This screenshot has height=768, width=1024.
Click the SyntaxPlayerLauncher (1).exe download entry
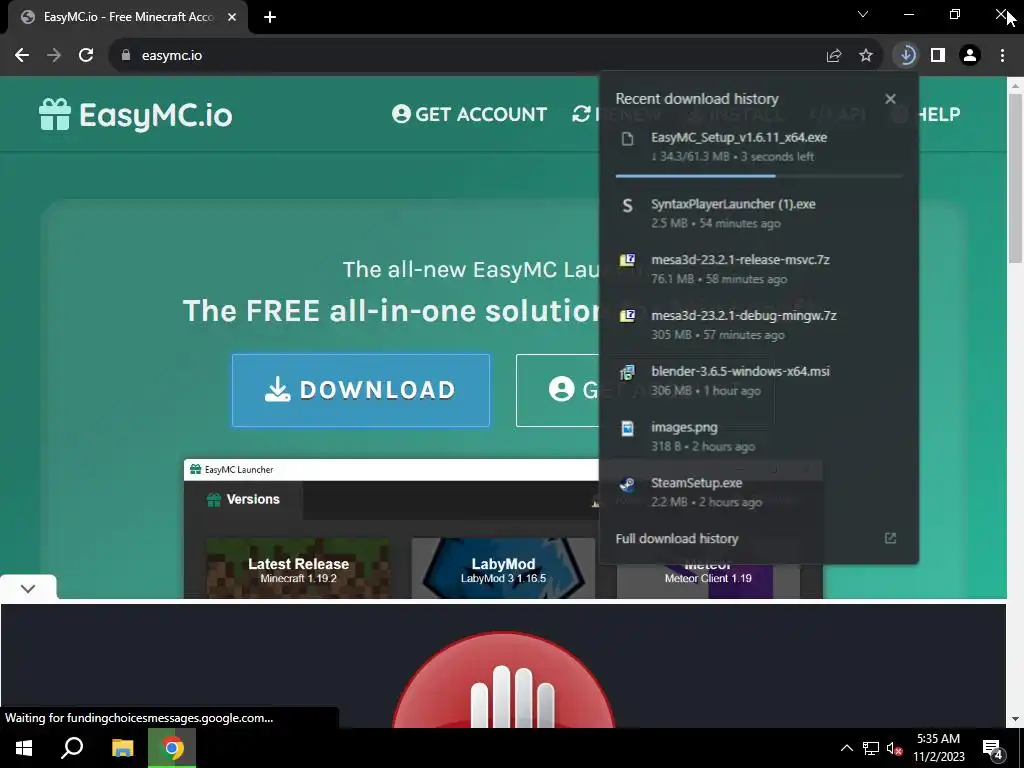[759, 214]
